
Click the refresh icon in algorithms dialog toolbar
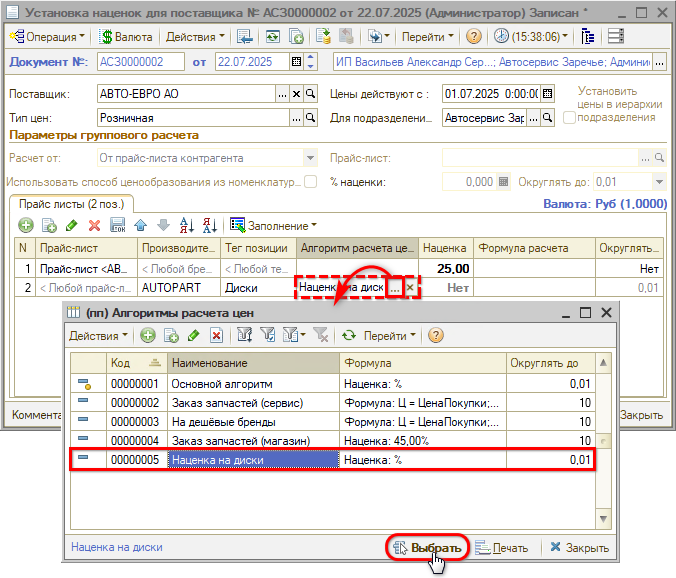coord(349,336)
